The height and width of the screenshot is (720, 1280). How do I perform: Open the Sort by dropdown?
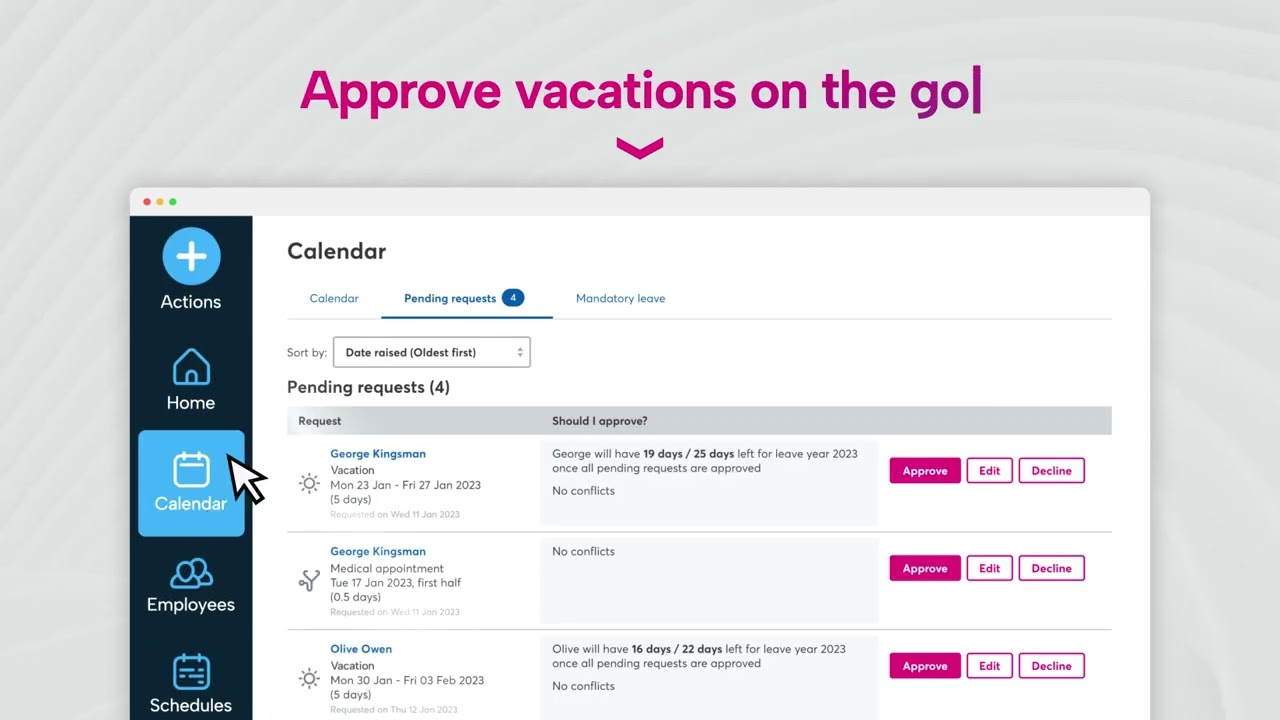pyautogui.click(x=431, y=352)
